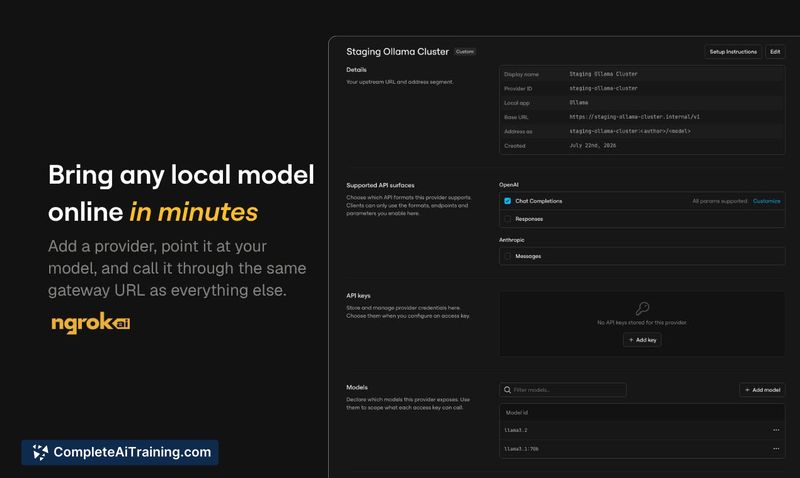
Task: Click the key icon in the API keys panel
Action: tap(642, 308)
